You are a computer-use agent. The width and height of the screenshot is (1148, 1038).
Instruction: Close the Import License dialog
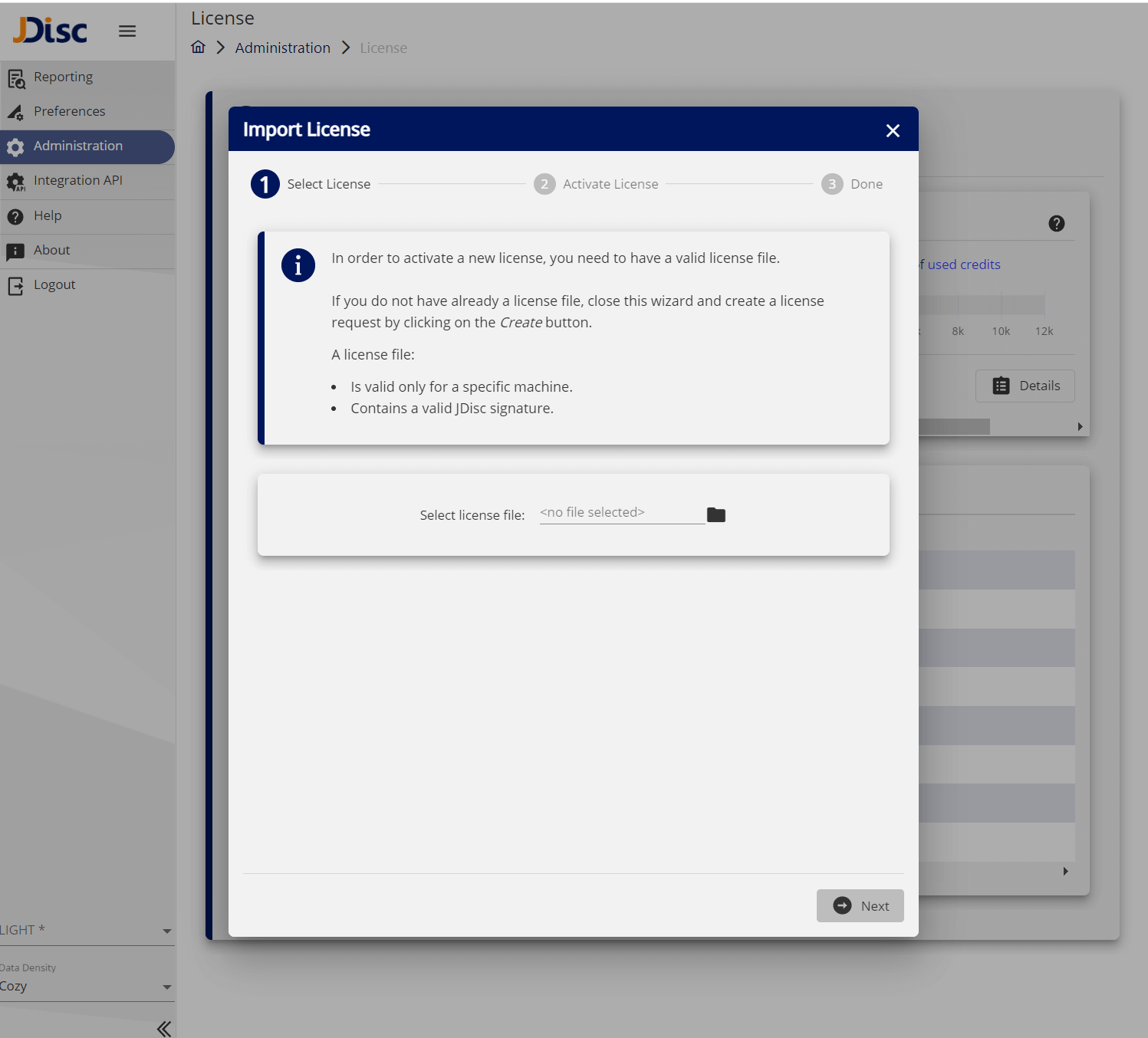(x=893, y=131)
